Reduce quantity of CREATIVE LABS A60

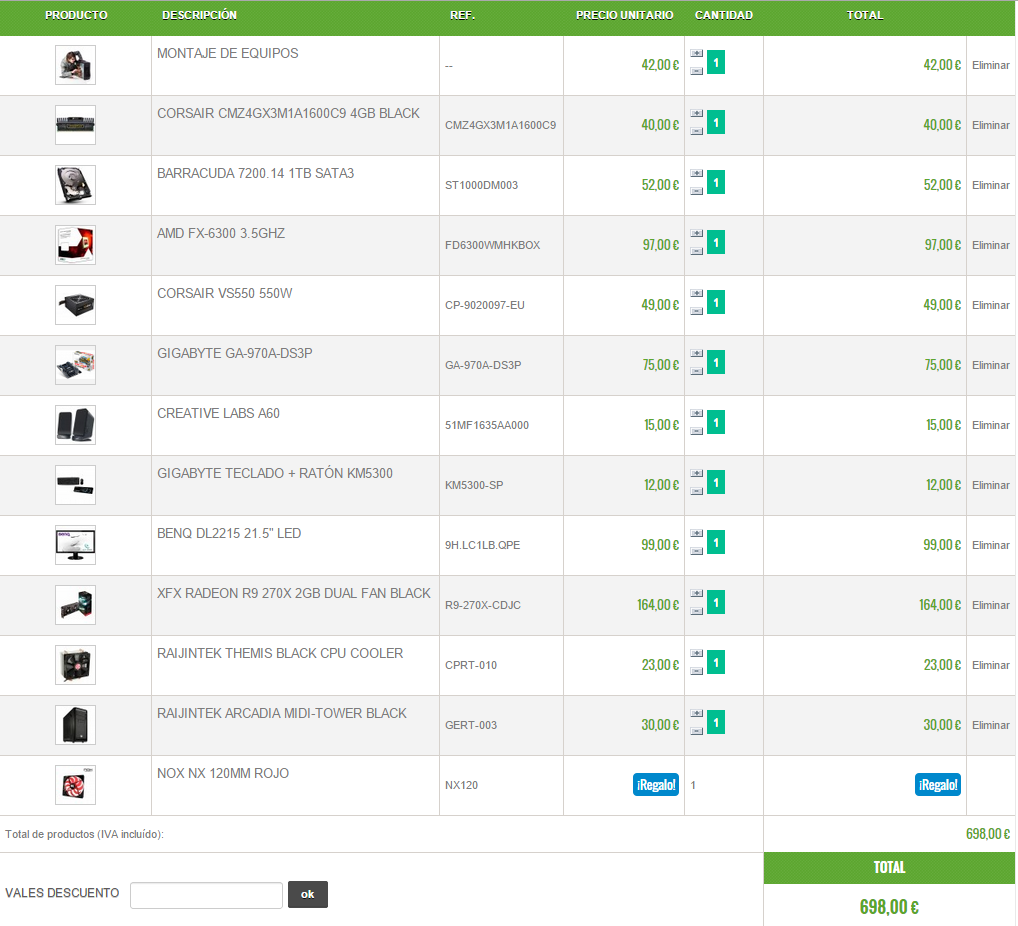[697, 431]
